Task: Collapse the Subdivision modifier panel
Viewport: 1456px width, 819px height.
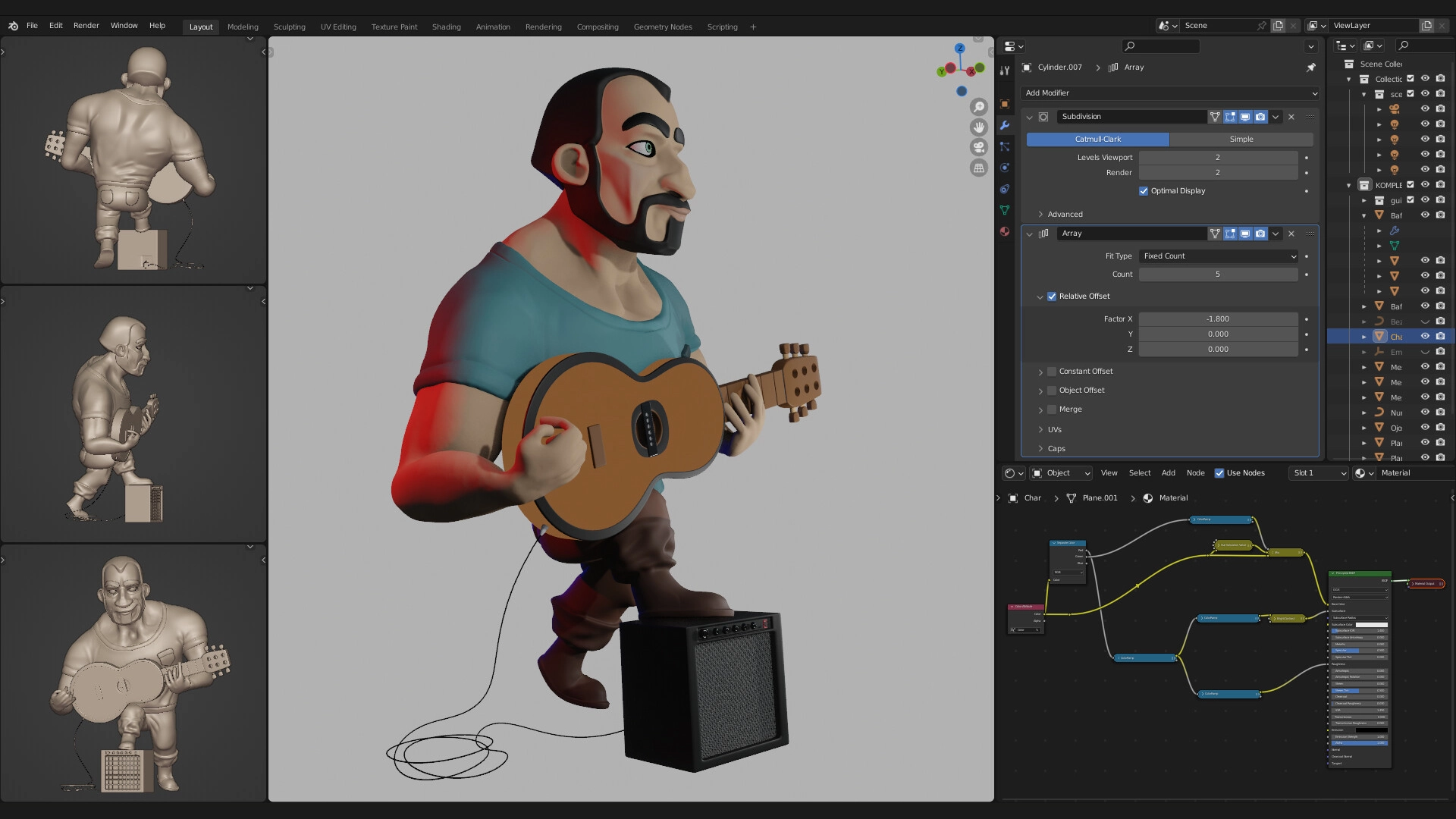Action: point(1029,118)
